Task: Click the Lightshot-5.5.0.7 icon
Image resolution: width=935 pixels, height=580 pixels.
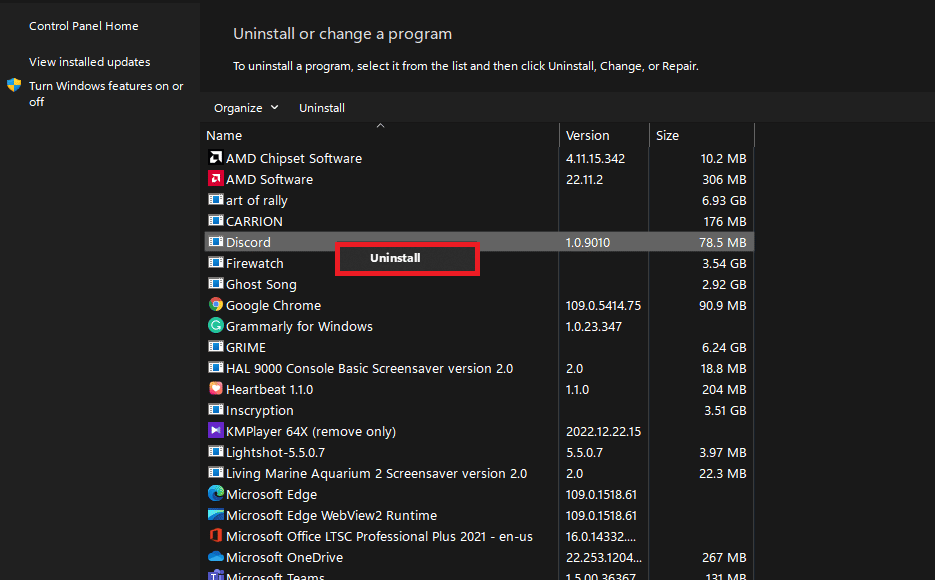Action: click(215, 451)
